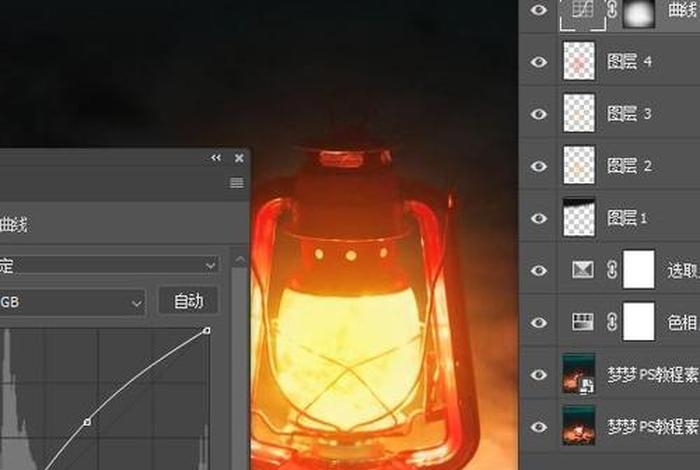This screenshot has height=470, width=700.
Task: Select the 曲线 layer's radial mask thumbnail
Action: [639, 12]
